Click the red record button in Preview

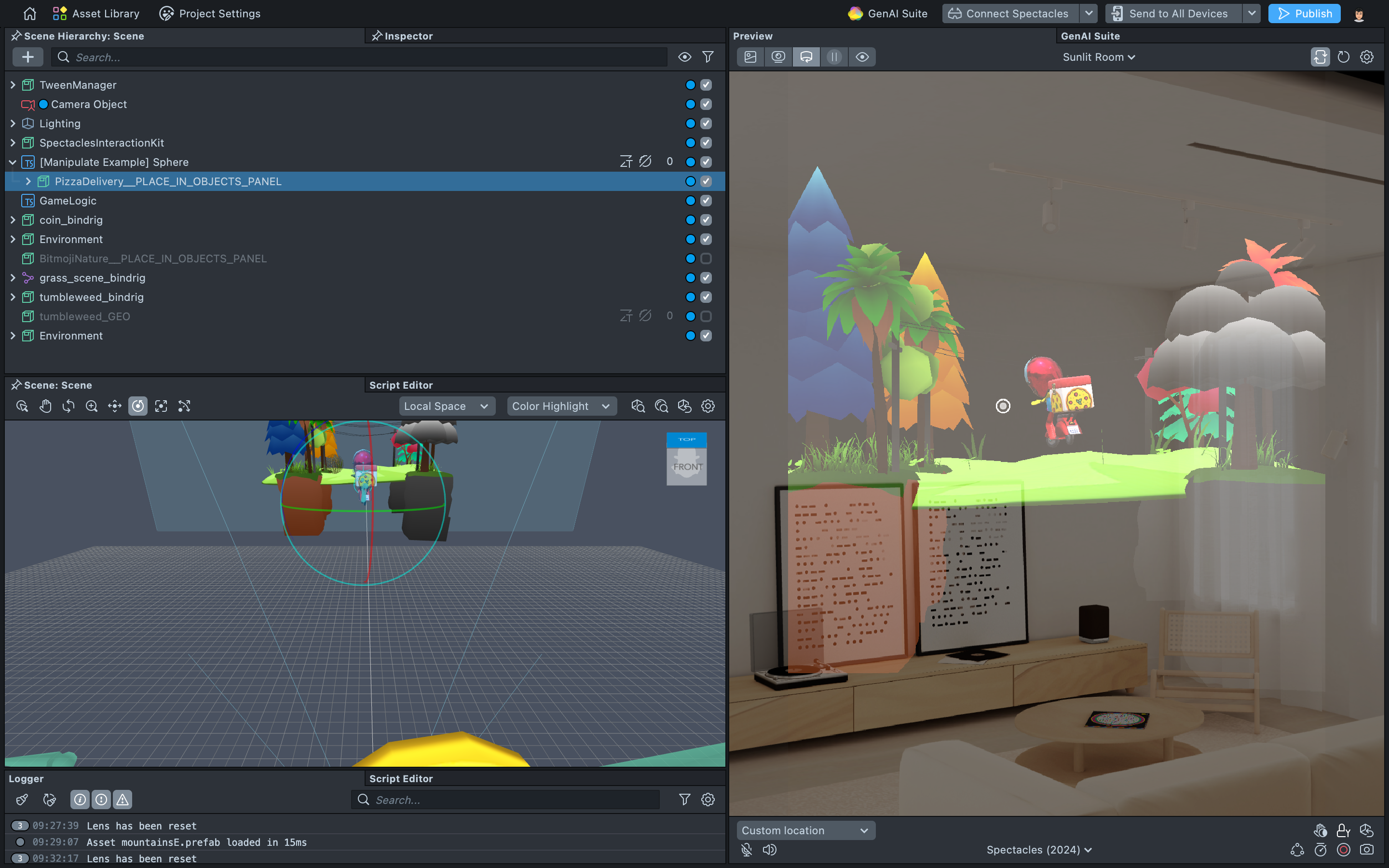pos(1343,850)
